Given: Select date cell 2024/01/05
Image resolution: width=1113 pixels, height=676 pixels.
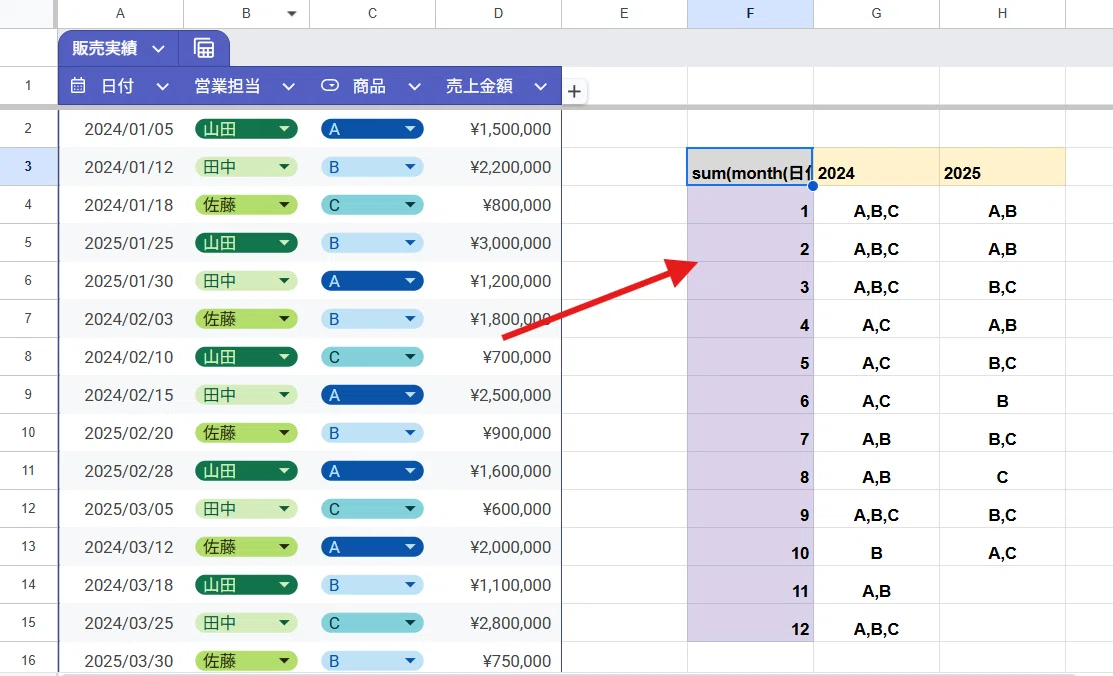Looking at the screenshot, I should [x=121, y=129].
